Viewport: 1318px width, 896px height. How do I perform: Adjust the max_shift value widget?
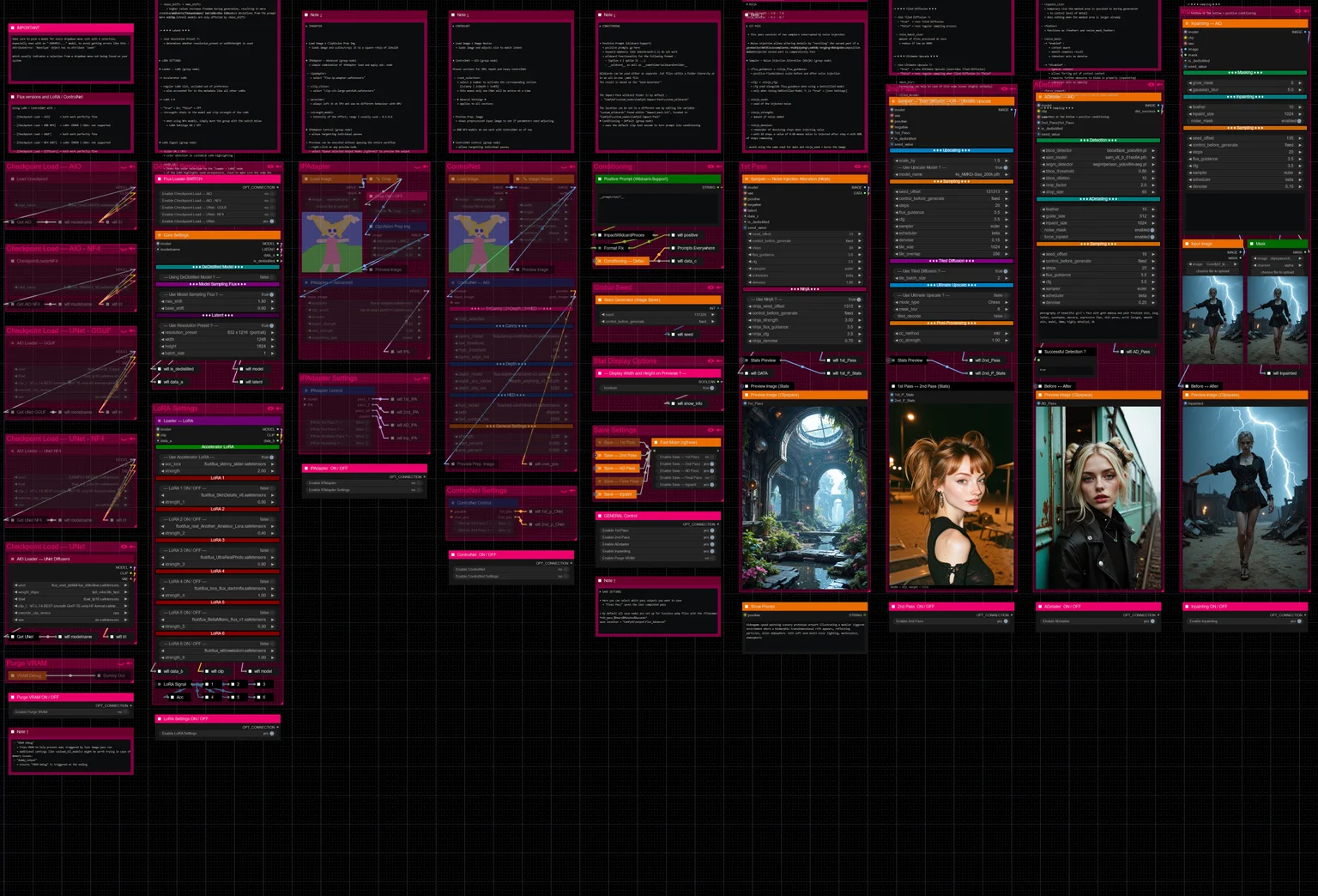218,301
